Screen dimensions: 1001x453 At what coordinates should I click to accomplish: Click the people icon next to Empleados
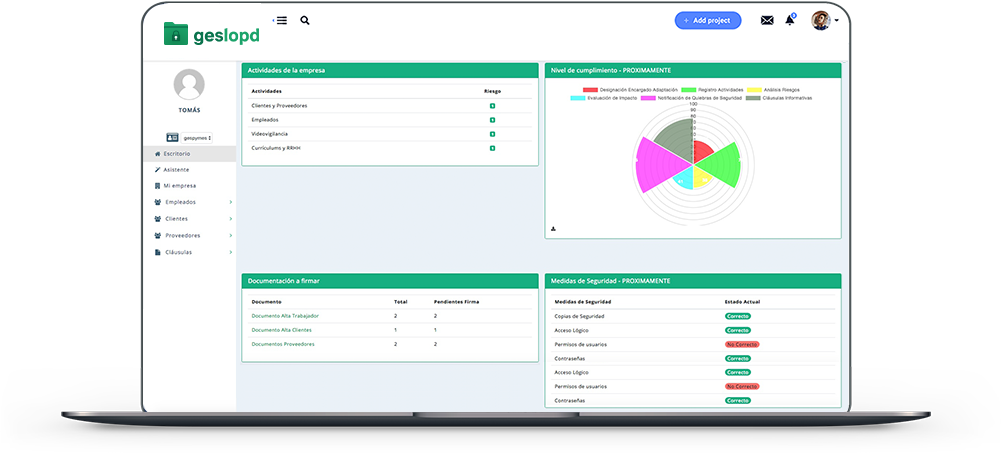point(158,202)
